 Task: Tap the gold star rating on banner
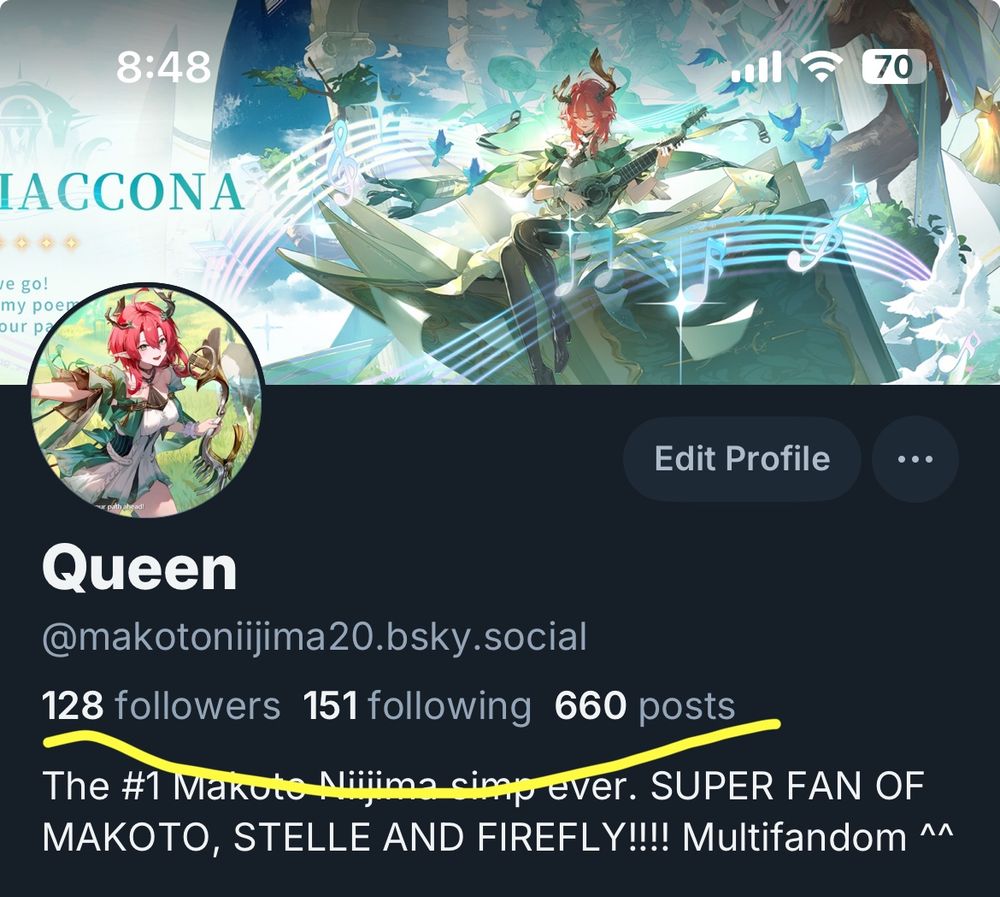click(x=40, y=243)
